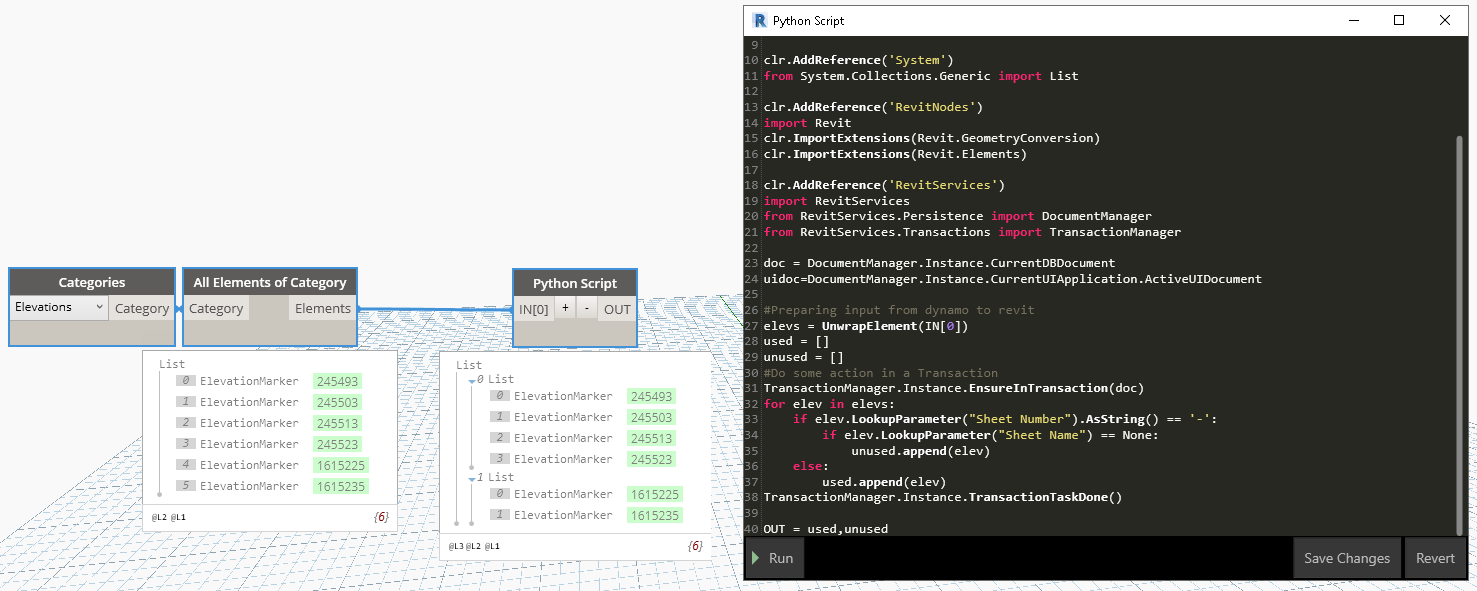Click code line 27 with UnwrapElement
The height and width of the screenshot is (591, 1477).
click(866, 325)
